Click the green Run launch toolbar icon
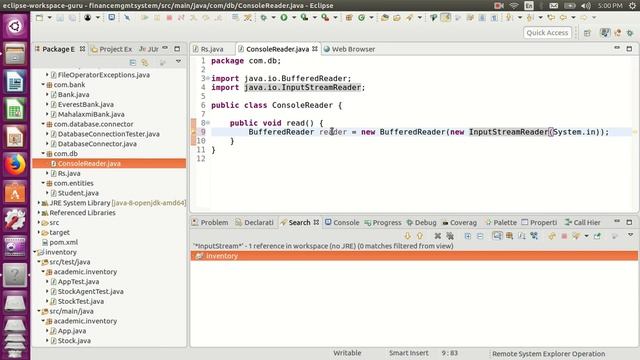Image resolution: width=640 pixels, height=360 pixels. coord(284,18)
